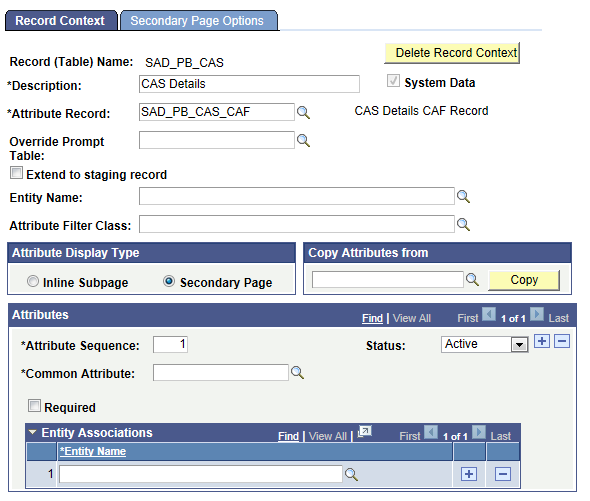Click First in Entity Associations navigation
Viewport: 590px width, 501px height.
click(410, 436)
